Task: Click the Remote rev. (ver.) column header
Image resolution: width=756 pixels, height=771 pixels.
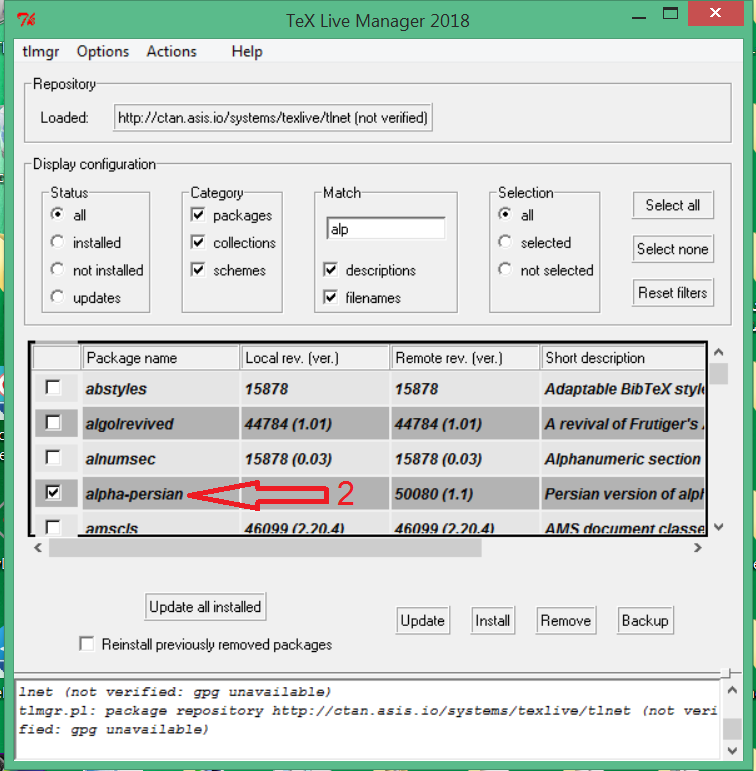Action: coord(465,357)
